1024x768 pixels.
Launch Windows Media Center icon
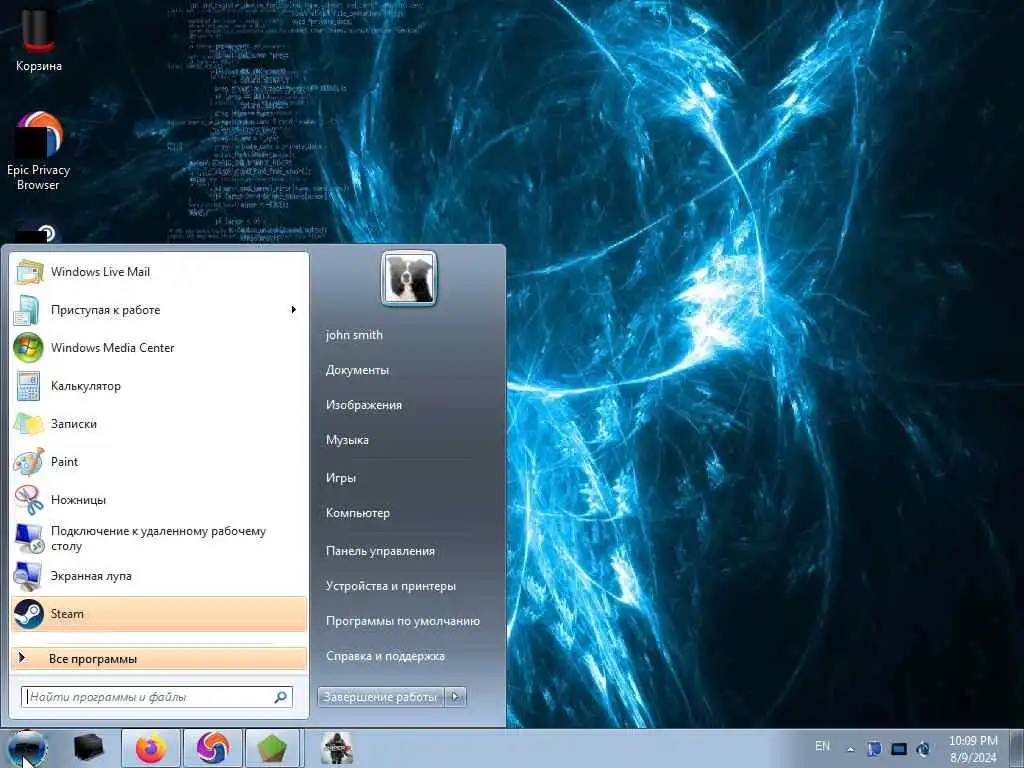29,348
